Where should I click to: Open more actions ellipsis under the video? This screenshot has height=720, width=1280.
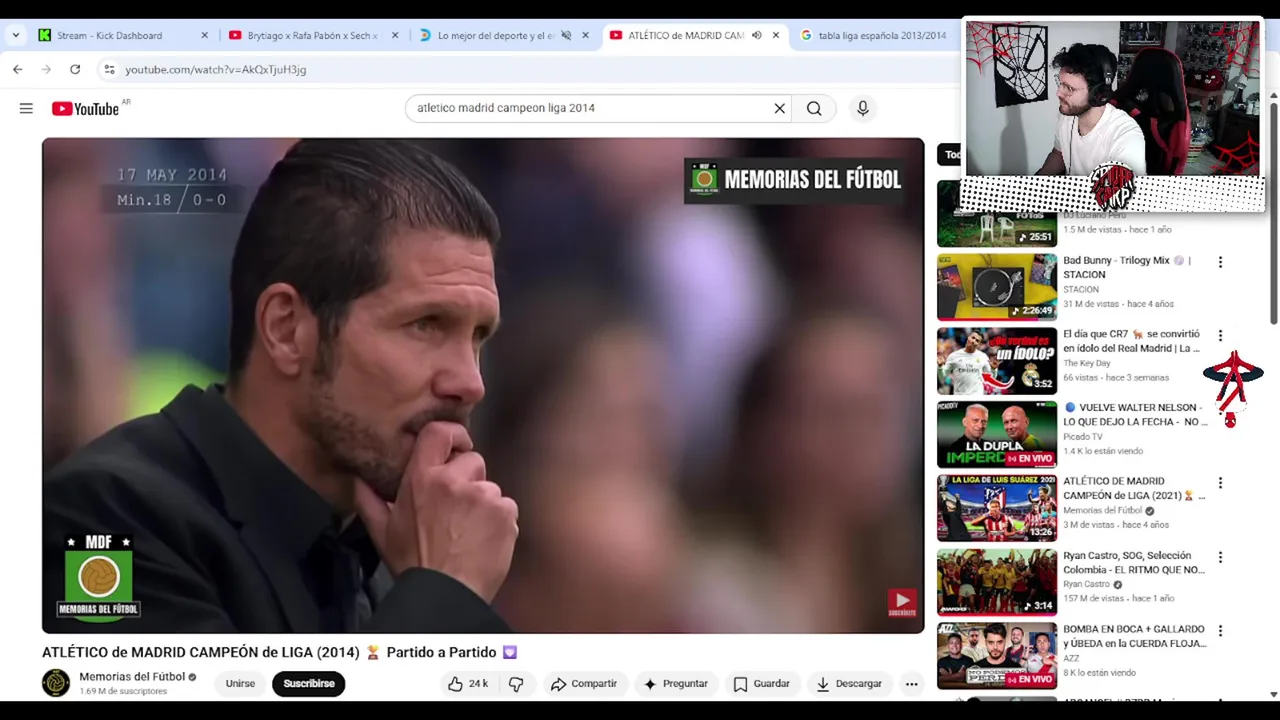point(911,684)
